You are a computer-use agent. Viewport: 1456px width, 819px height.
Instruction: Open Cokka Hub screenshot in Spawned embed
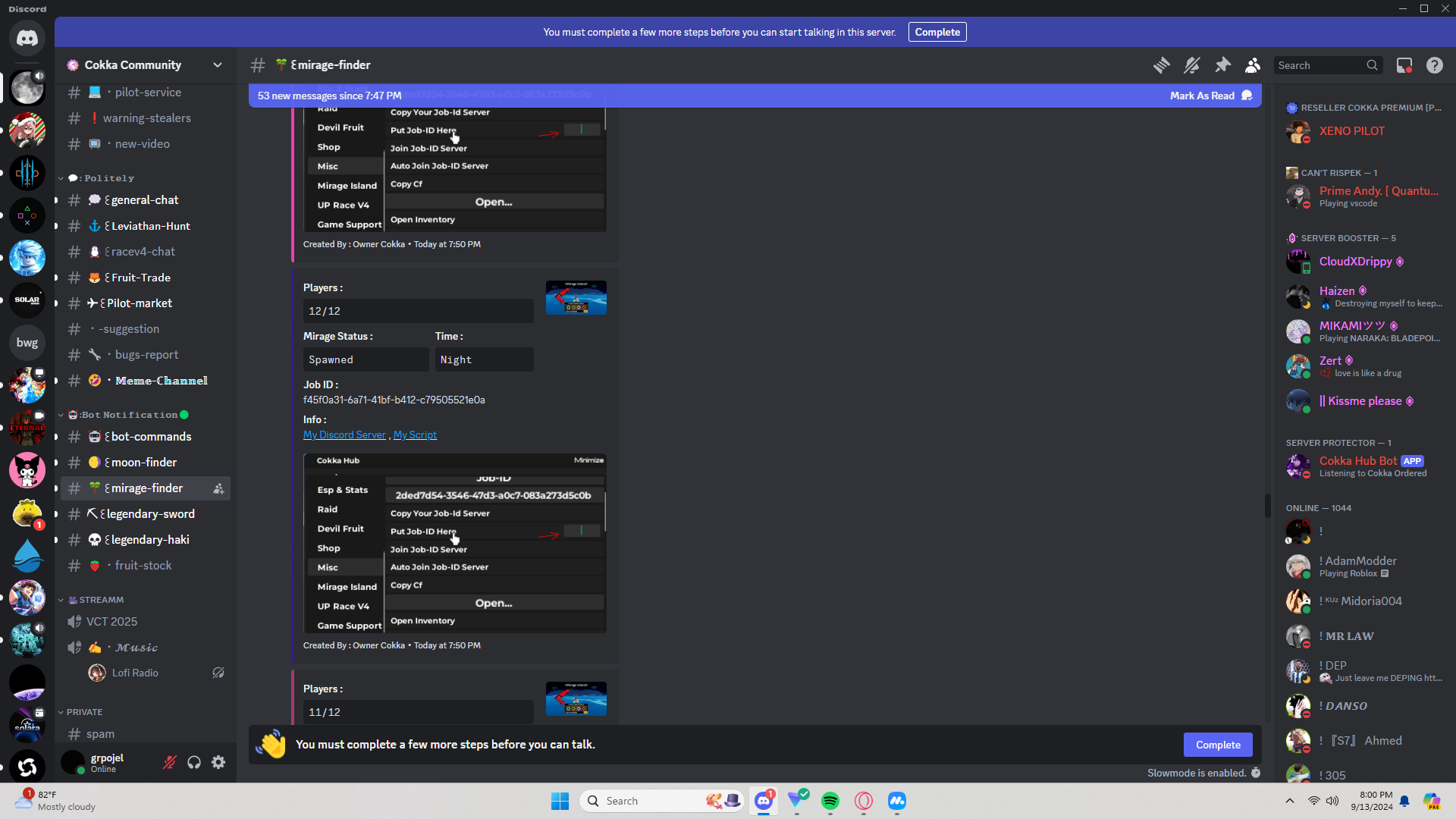(455, 543)
